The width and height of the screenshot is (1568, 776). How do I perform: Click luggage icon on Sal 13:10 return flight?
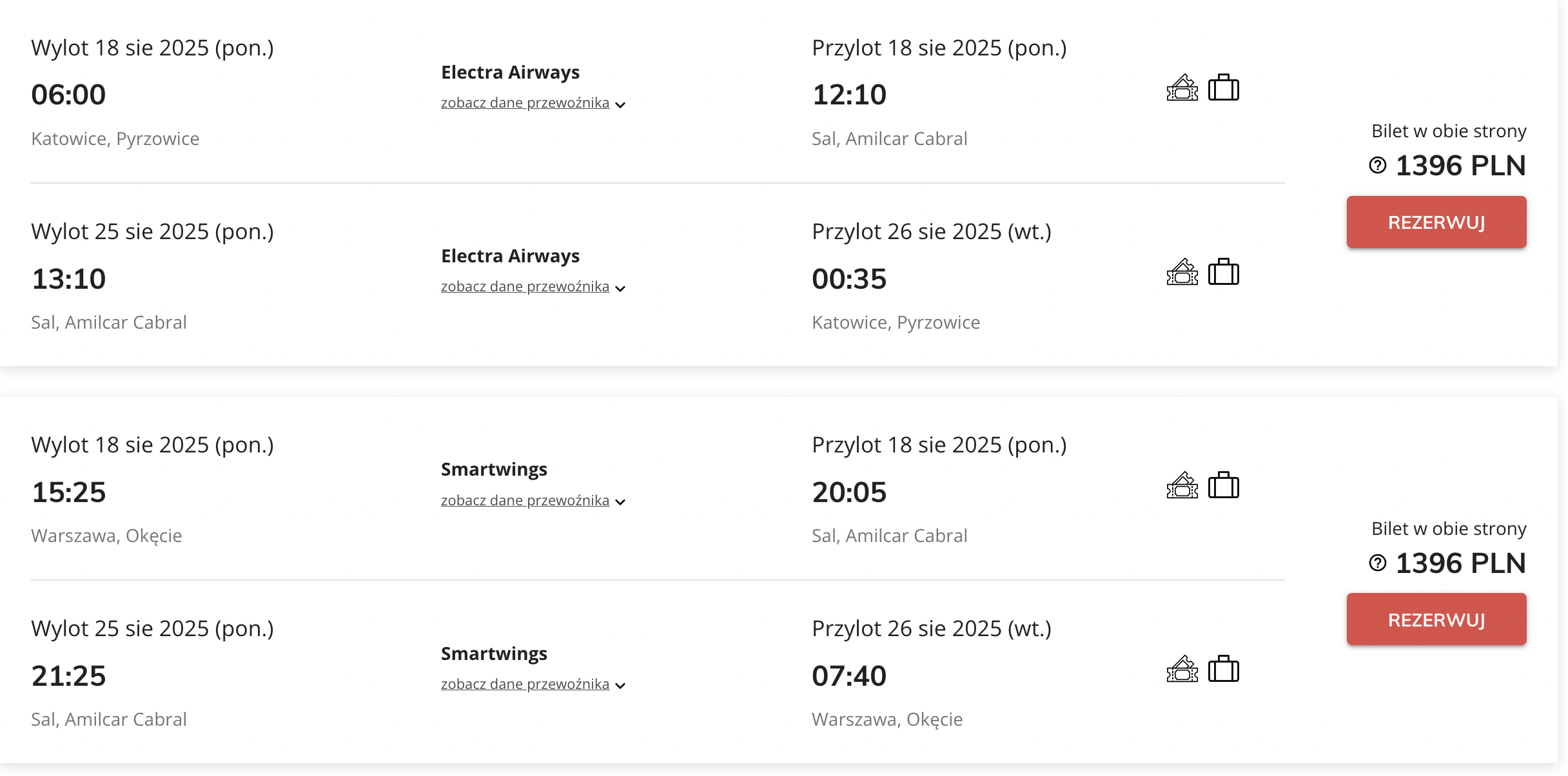coord(1223,271)
